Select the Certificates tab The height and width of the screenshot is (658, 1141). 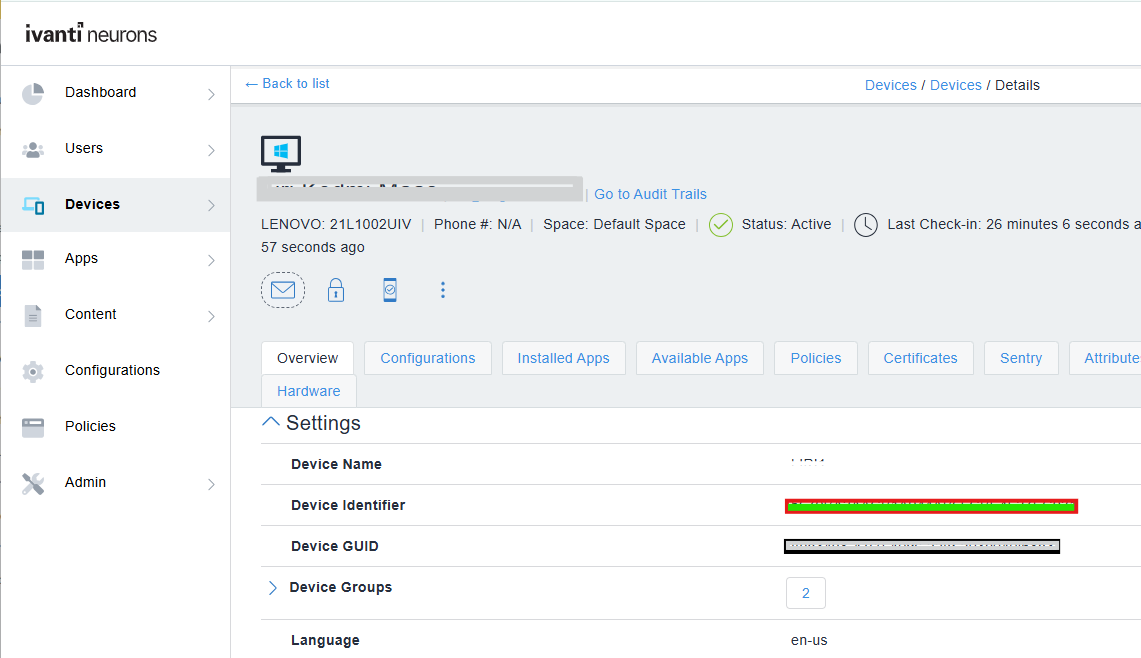click(920, 357)
